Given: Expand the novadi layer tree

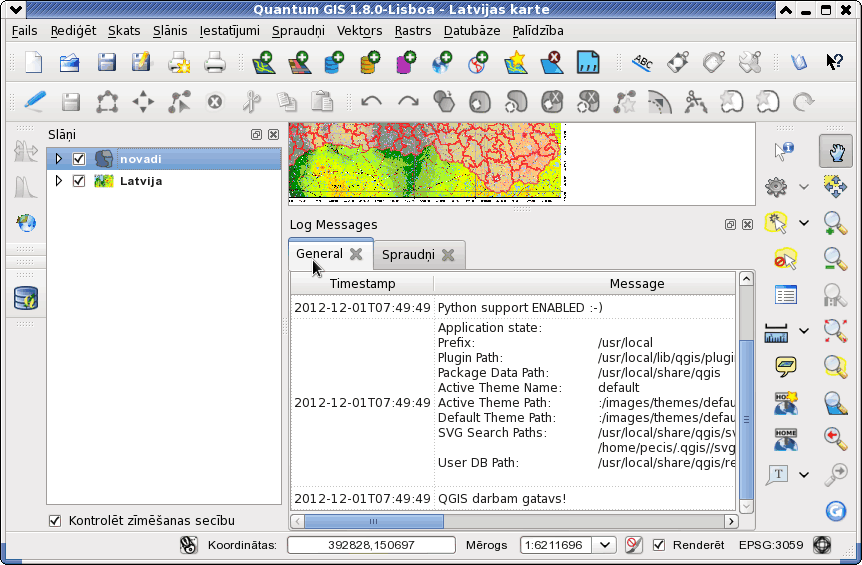Looking at the screenshot, I should (x=59, y=159).
